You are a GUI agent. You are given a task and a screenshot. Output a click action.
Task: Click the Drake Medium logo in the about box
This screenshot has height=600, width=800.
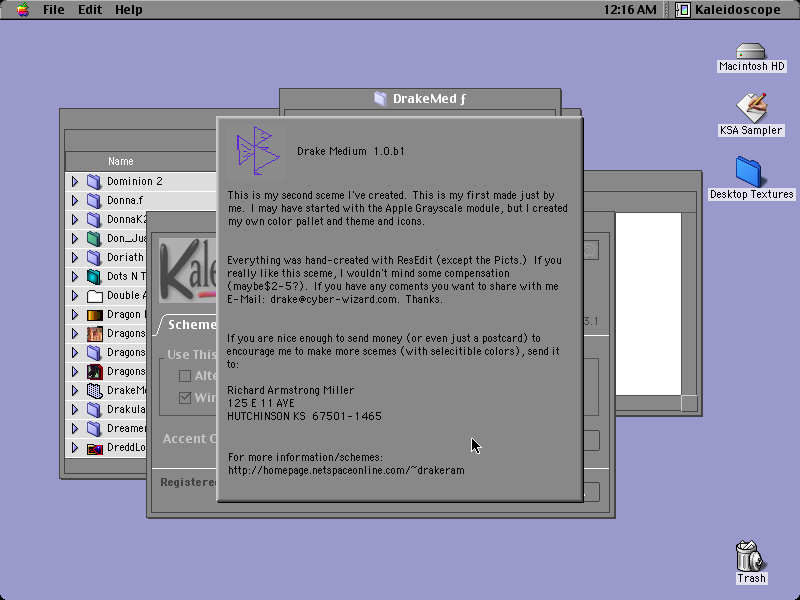pos(257,151)
